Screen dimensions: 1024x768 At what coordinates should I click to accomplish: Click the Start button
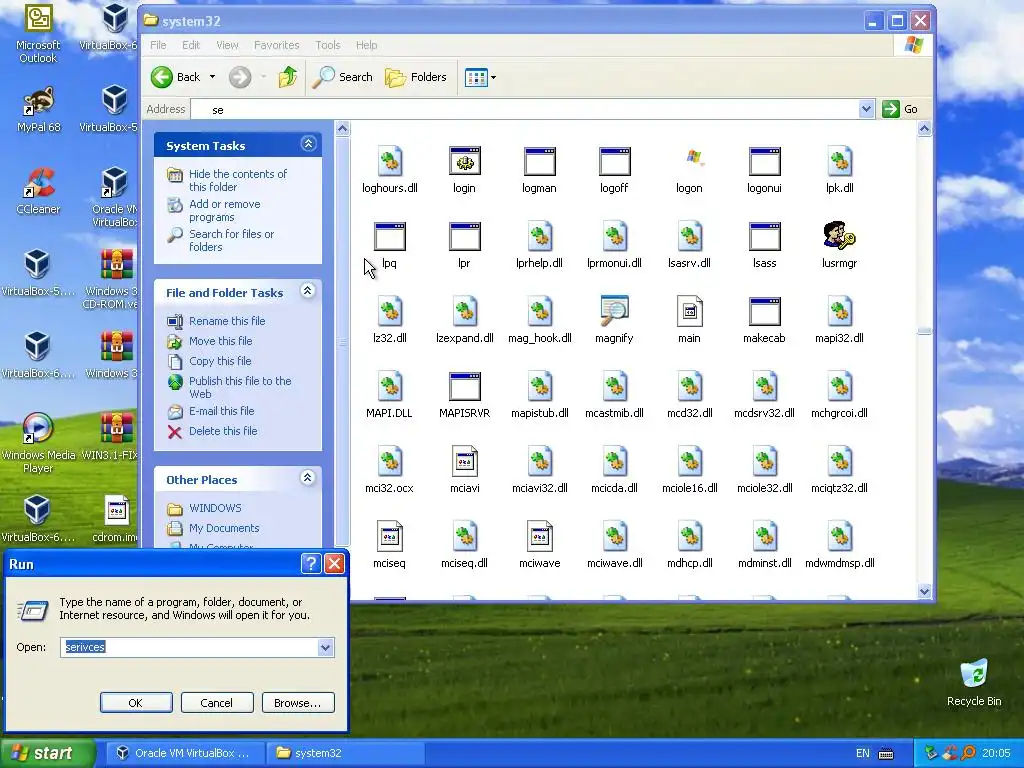pos(47,753)
